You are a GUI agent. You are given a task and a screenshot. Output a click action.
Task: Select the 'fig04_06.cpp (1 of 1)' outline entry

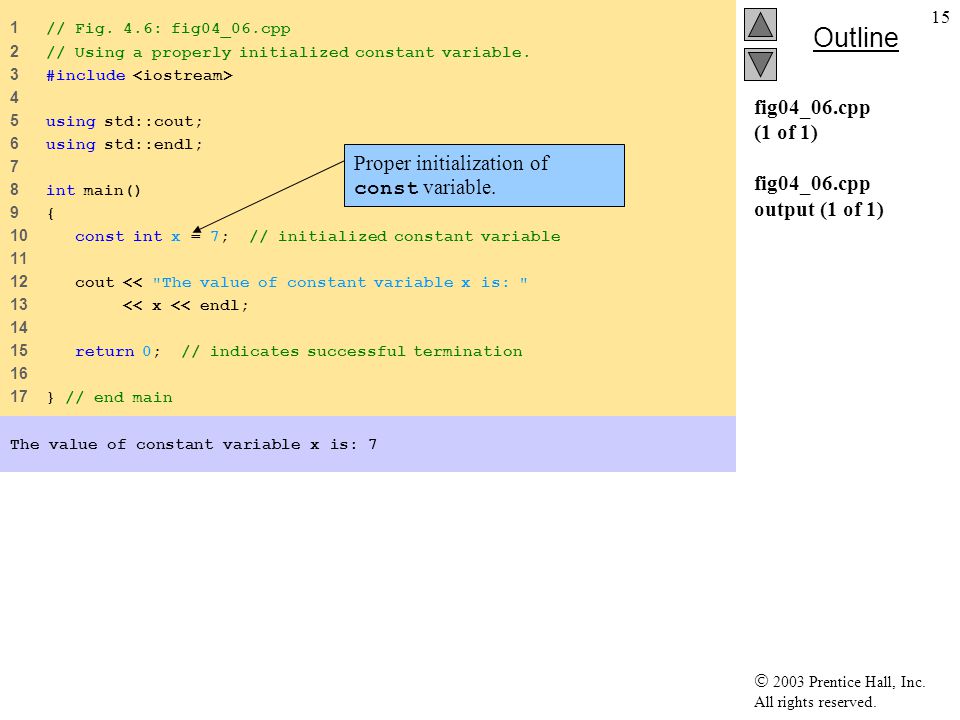[812, 119]
